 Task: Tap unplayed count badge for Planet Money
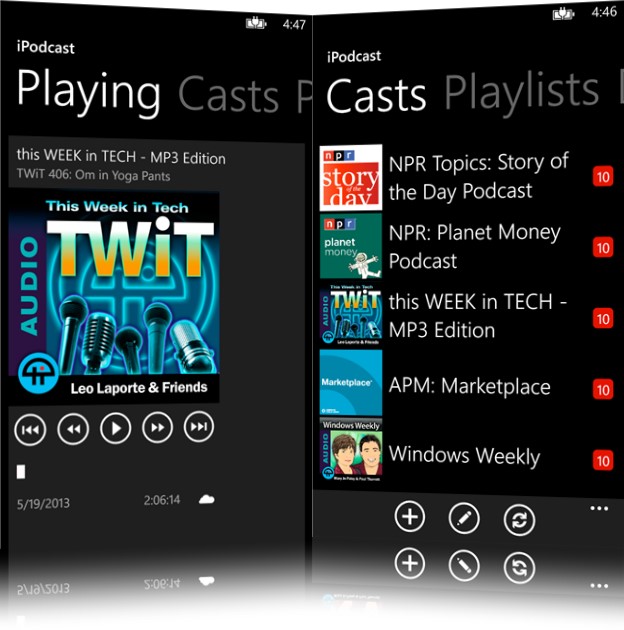pyautogui.click(x=603, y=247)
